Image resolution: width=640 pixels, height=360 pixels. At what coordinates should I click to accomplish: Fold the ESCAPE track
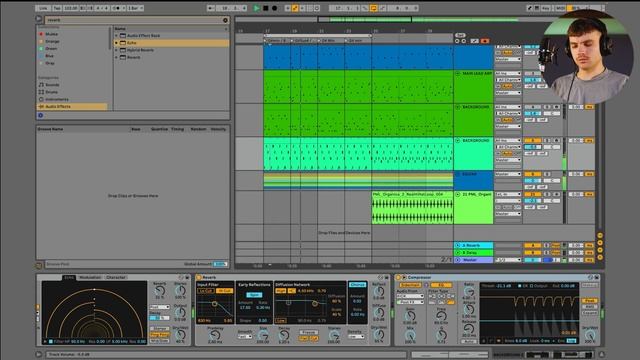coord(458,174)
